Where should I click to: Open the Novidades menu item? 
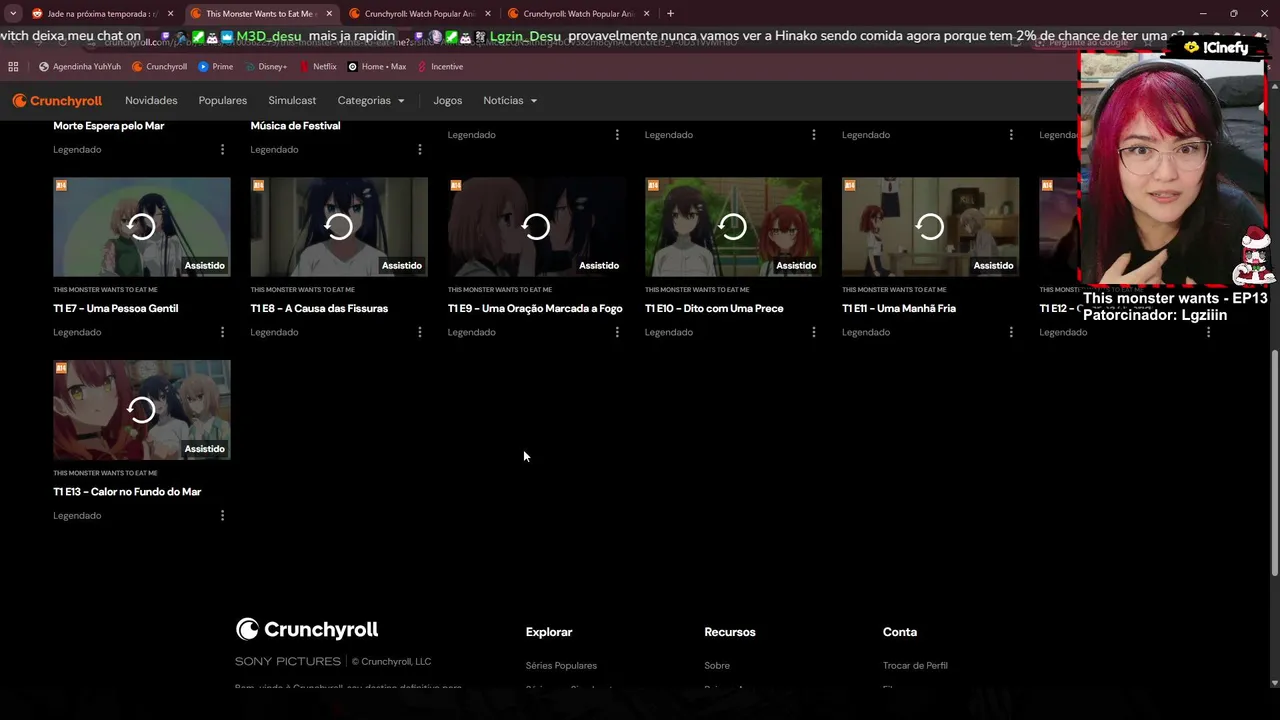[x=151, y=101]
